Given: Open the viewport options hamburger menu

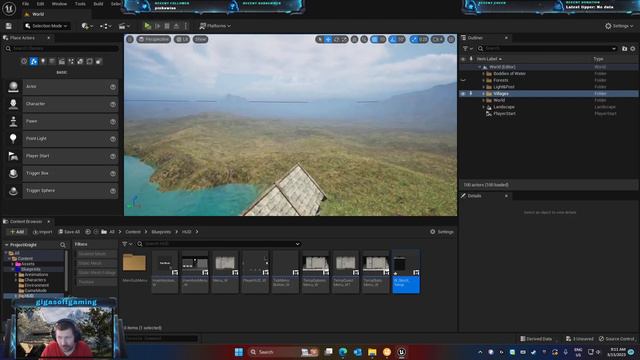Looking at the screenshot, I should tap(130, 39).
